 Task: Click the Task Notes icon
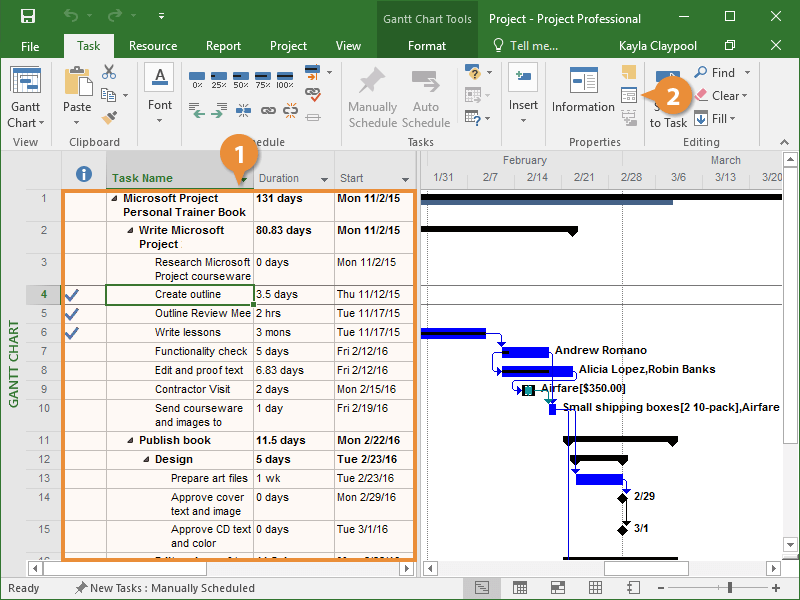click(x=629, y=73)
